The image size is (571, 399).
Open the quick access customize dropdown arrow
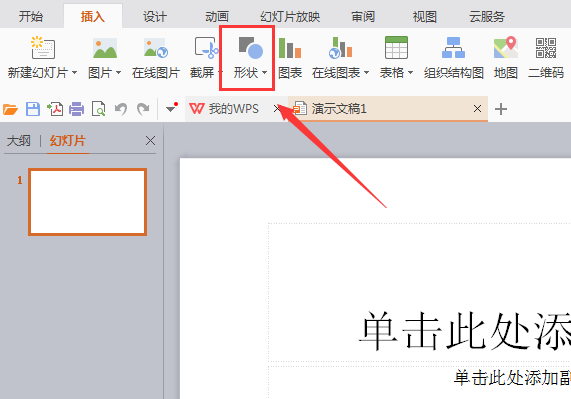[x=170, y=108]
